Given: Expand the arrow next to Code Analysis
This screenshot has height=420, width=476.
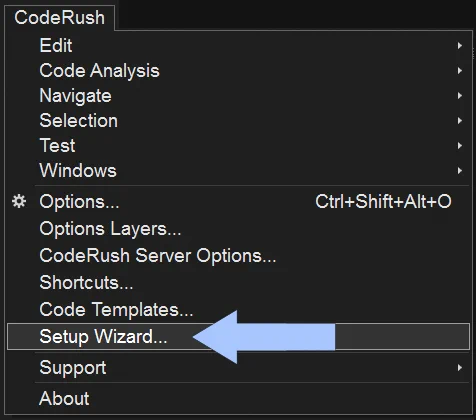Looking at the screenshot, I should [x=460, y=71].
